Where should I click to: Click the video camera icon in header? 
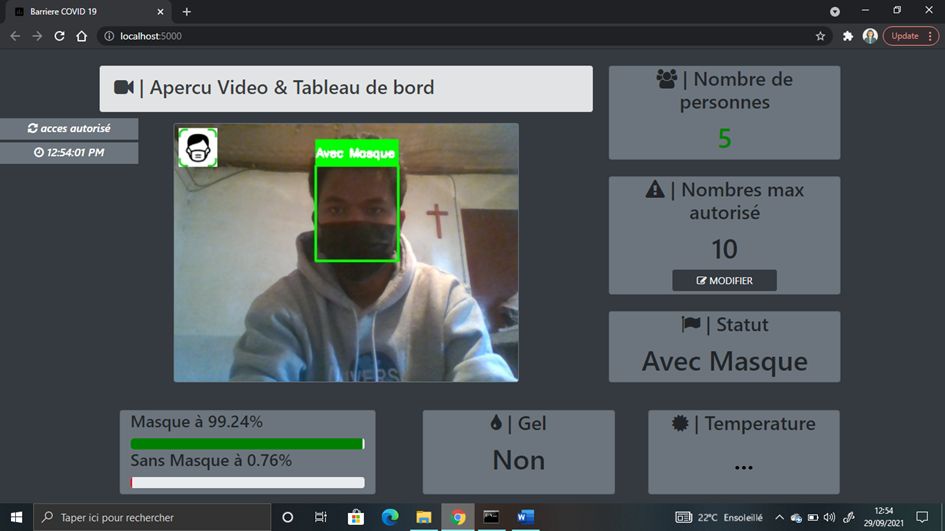(124, 87)
